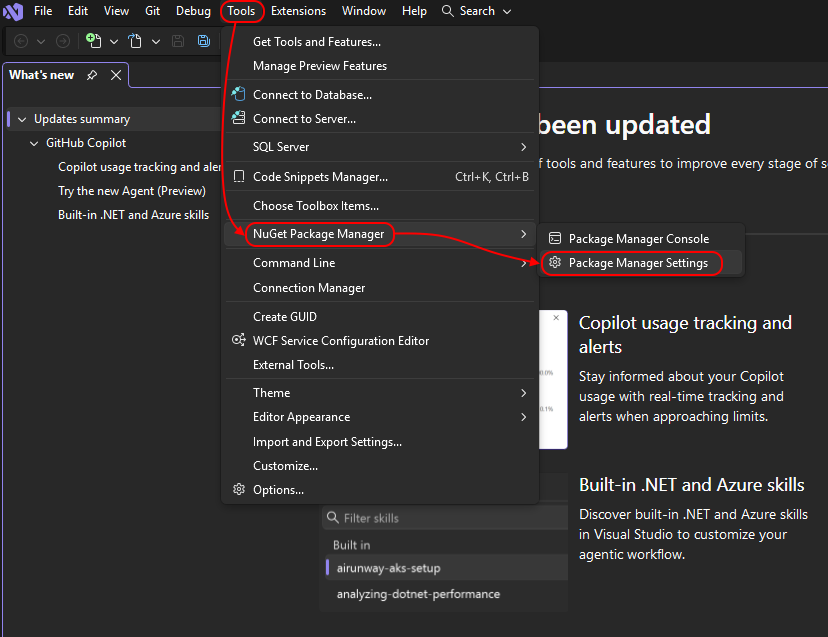The width and height of the screenshot is (828, 637).
Task: Click the Filter skills input field
Action: (x=445, y=518)
